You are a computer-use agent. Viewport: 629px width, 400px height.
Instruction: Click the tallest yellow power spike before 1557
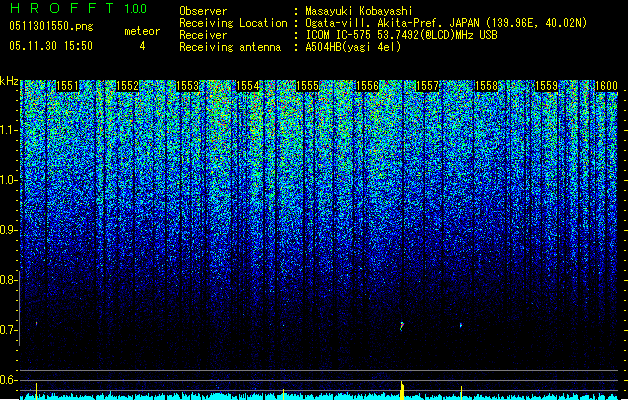pyautogui.click(x=402, y=390)
